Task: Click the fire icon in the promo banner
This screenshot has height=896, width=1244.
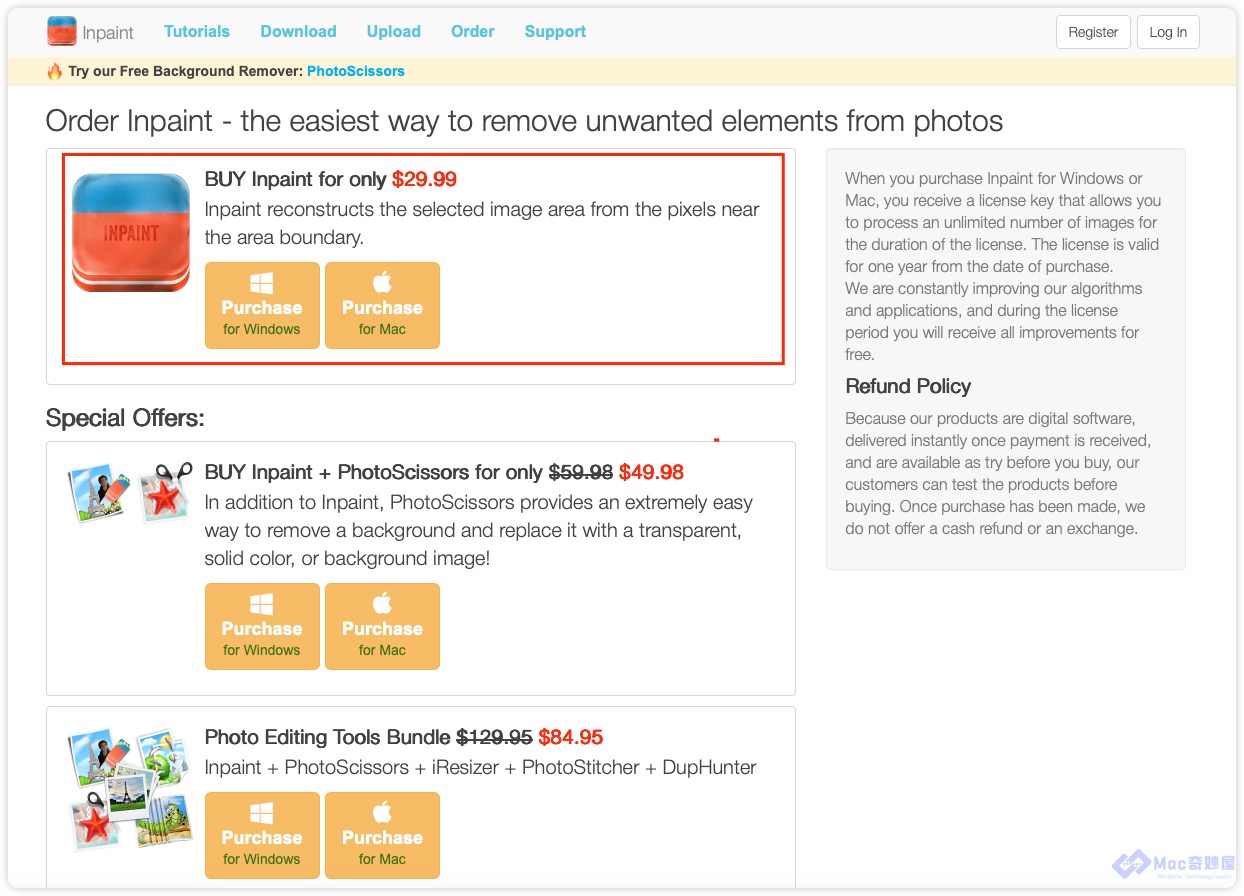Action: click(54, 71)
